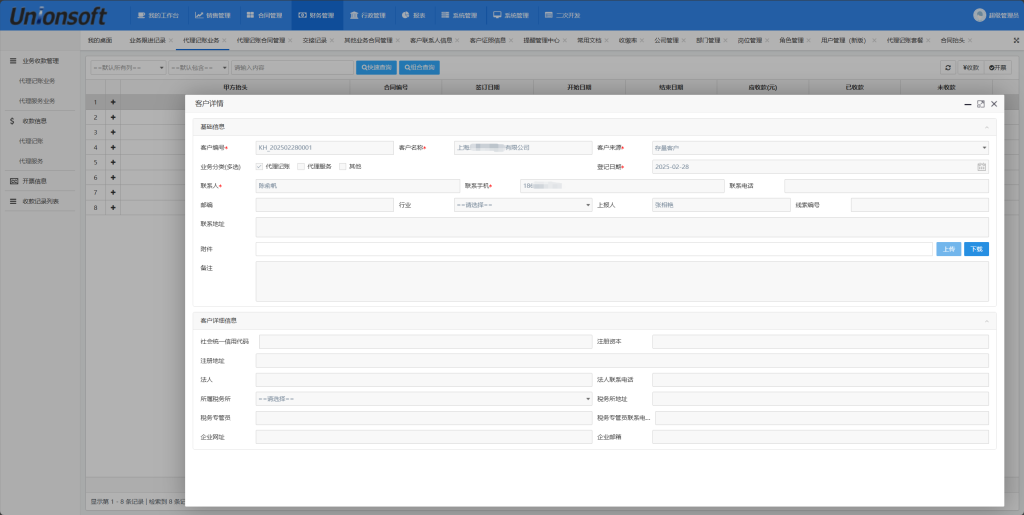
Task: Switch to the 客户证照信息 tab
Action: coord(487,40)
